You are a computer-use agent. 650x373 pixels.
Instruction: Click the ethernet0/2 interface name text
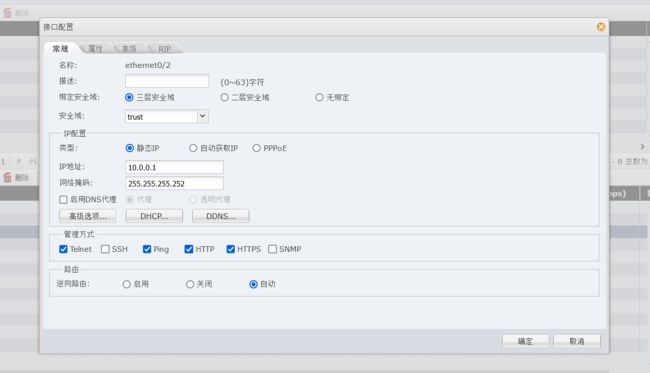(x=148, y=65)
